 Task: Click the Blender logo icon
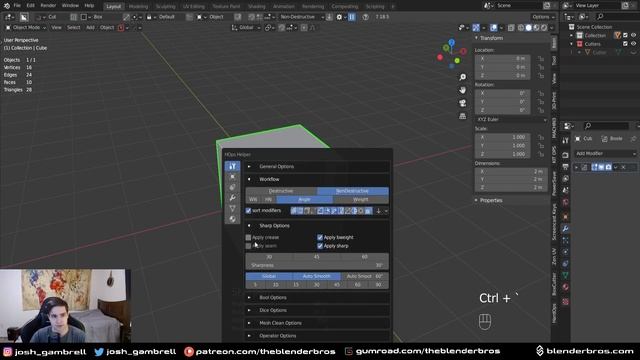[6, 6]
